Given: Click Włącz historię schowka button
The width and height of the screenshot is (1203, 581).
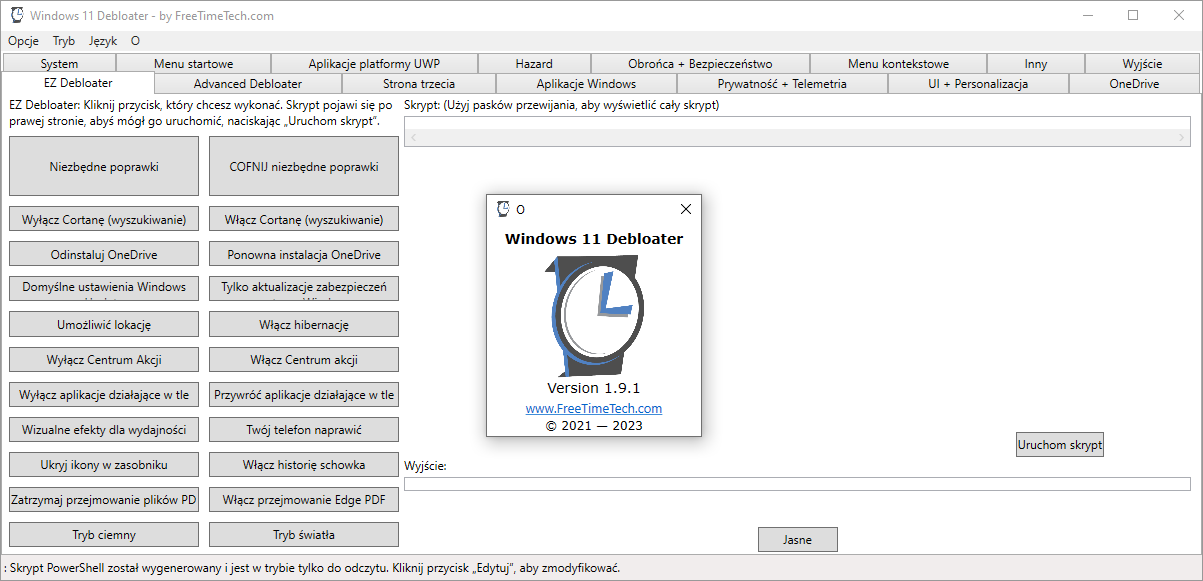Looking at the screenshot, I should tap(304, 464).
